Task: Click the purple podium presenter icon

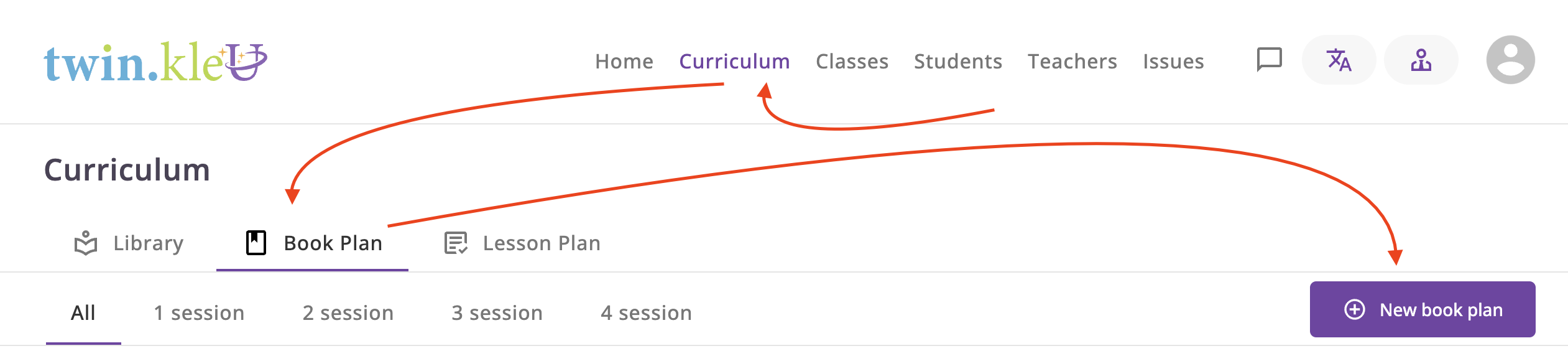Action: coord(1421,60)
